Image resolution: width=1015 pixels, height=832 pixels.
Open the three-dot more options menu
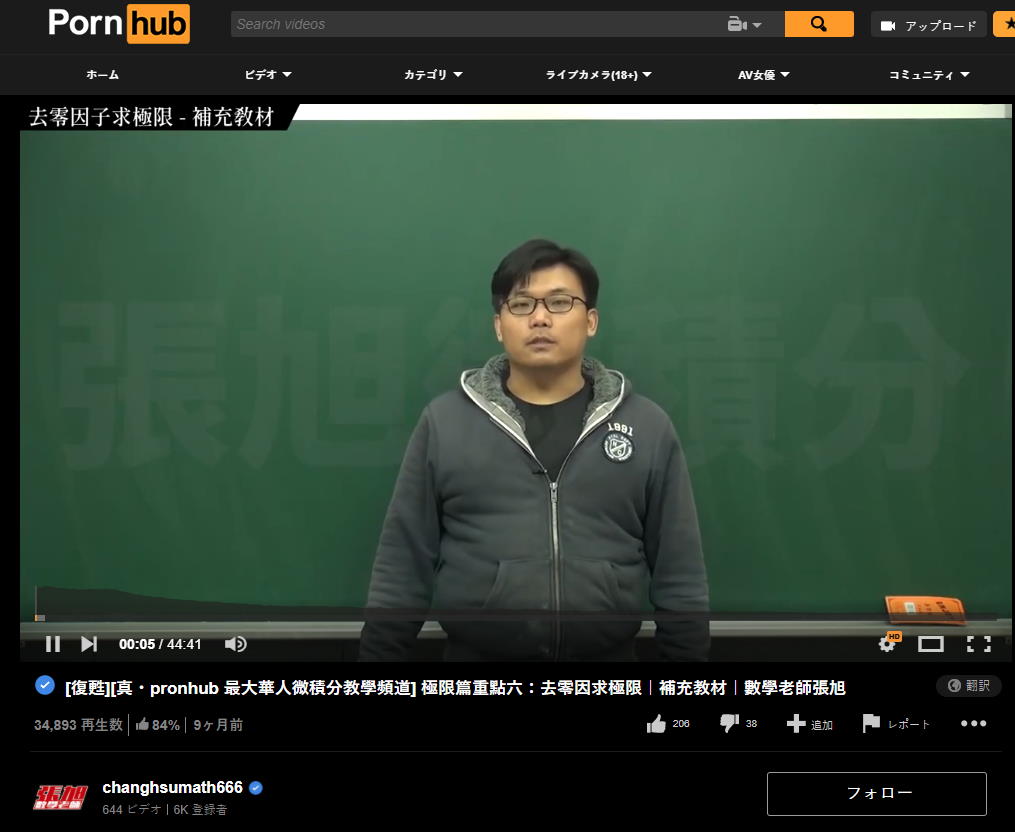click(x=973, y=724)
